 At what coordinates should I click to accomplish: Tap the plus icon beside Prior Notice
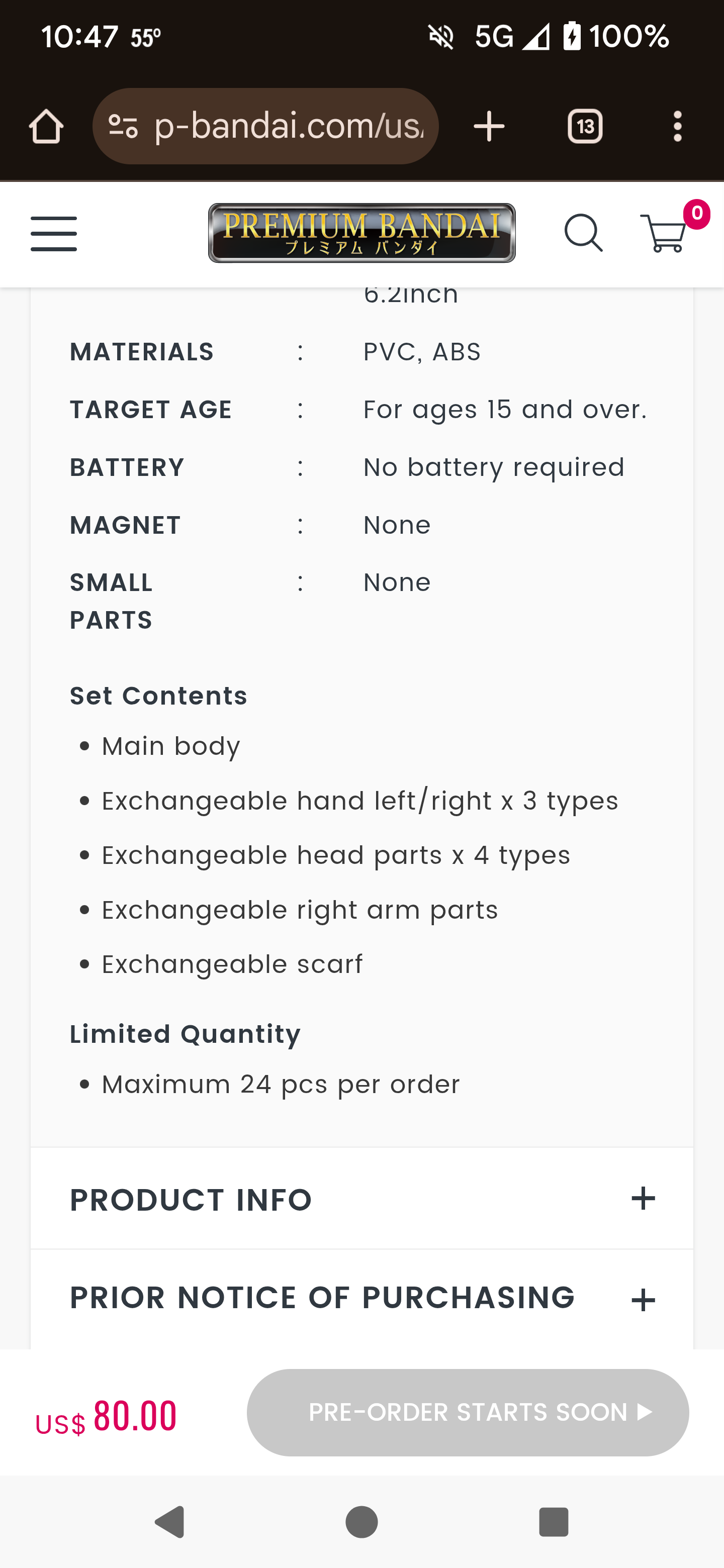(x=643, y=1300)
